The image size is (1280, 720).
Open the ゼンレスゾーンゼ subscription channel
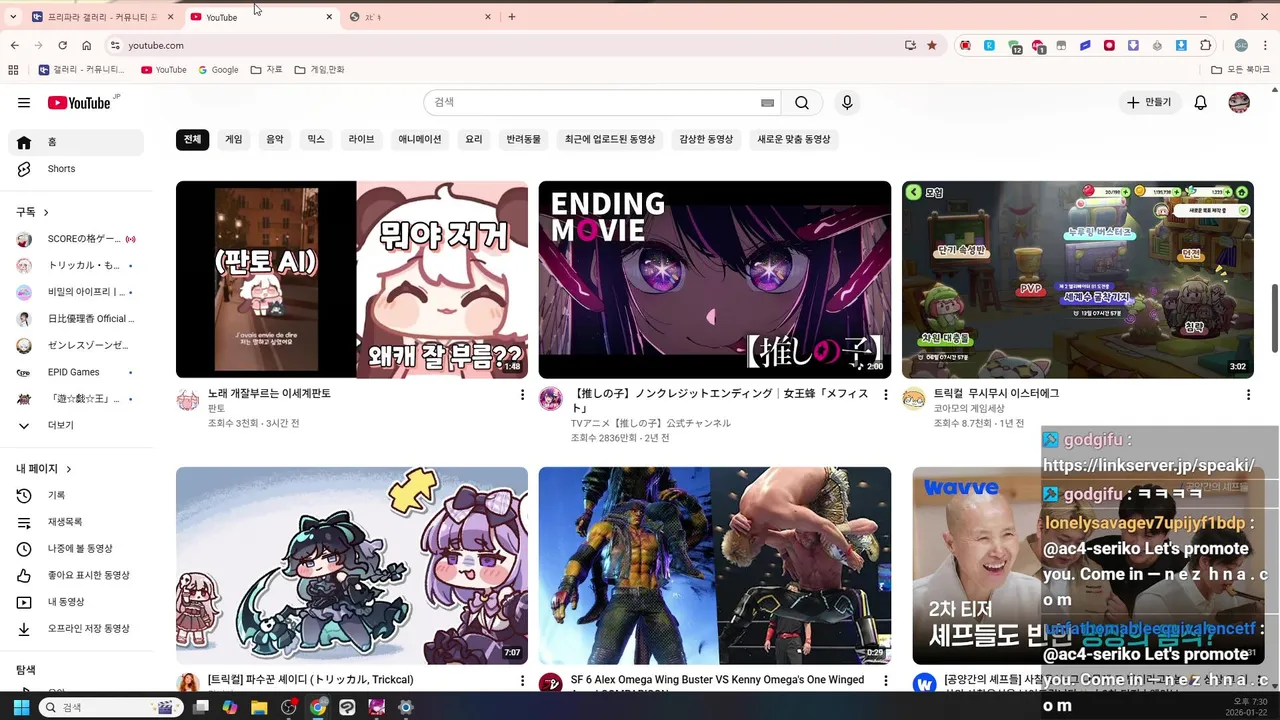(76, 346)
